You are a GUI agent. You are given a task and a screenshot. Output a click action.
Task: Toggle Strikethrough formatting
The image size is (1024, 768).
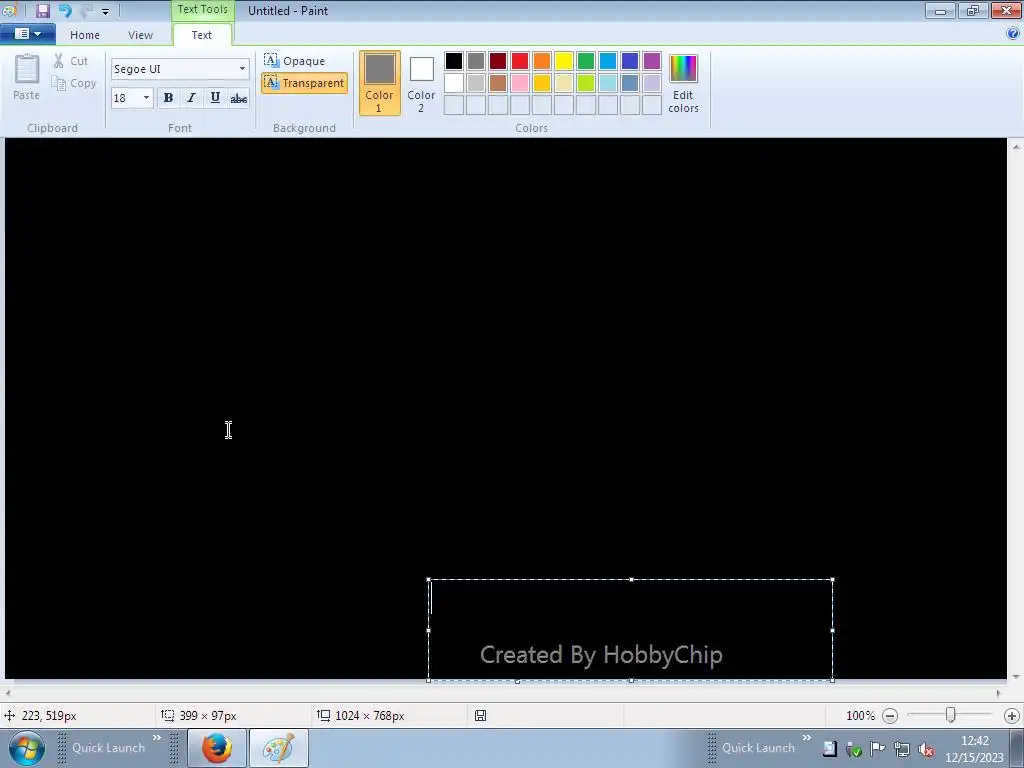point(238,98)
